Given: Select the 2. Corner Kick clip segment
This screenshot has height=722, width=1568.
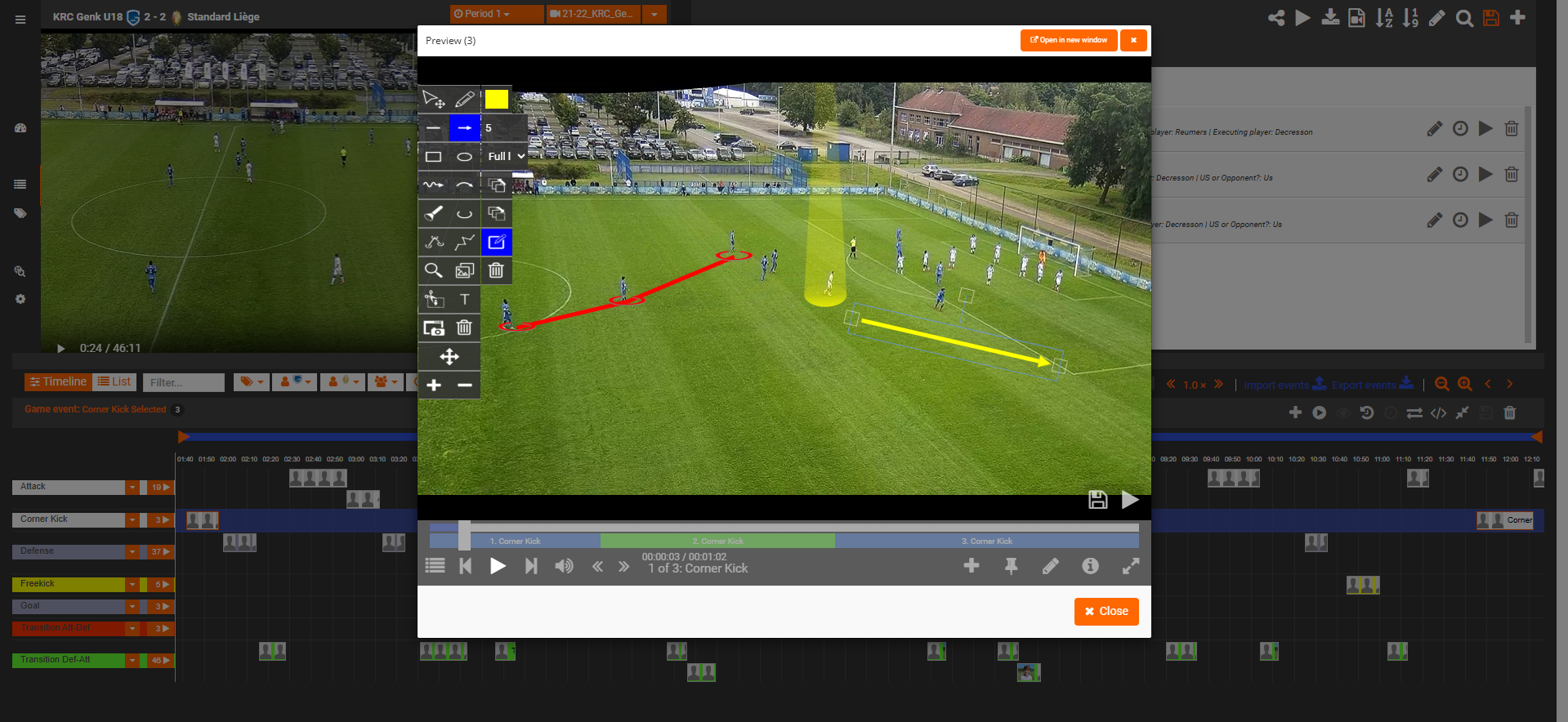Looking at the screenshot, I should coord(717,541).
